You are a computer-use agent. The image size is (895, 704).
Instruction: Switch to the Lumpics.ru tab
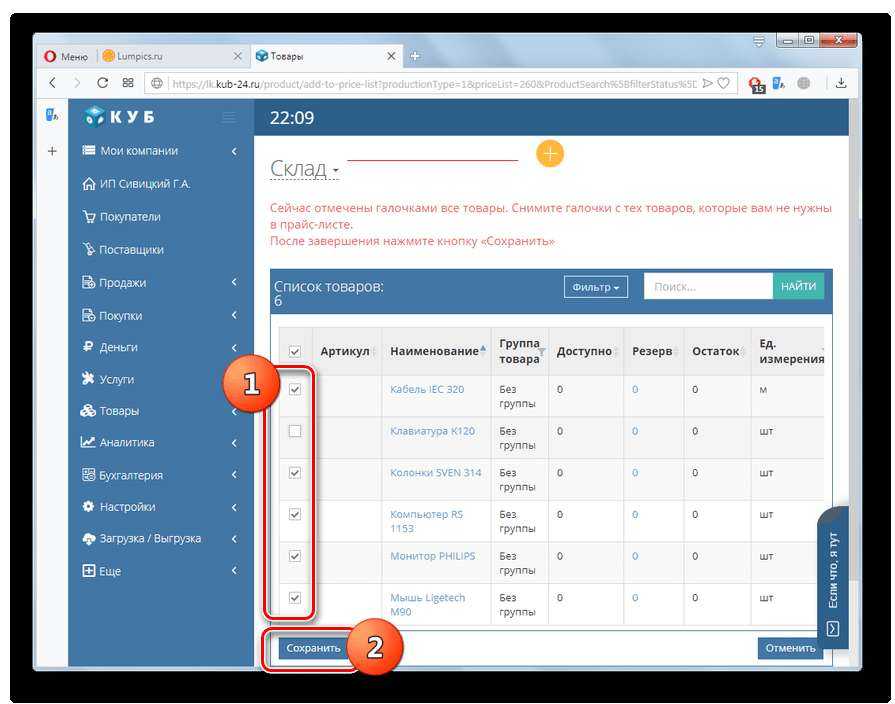[171, 57]
